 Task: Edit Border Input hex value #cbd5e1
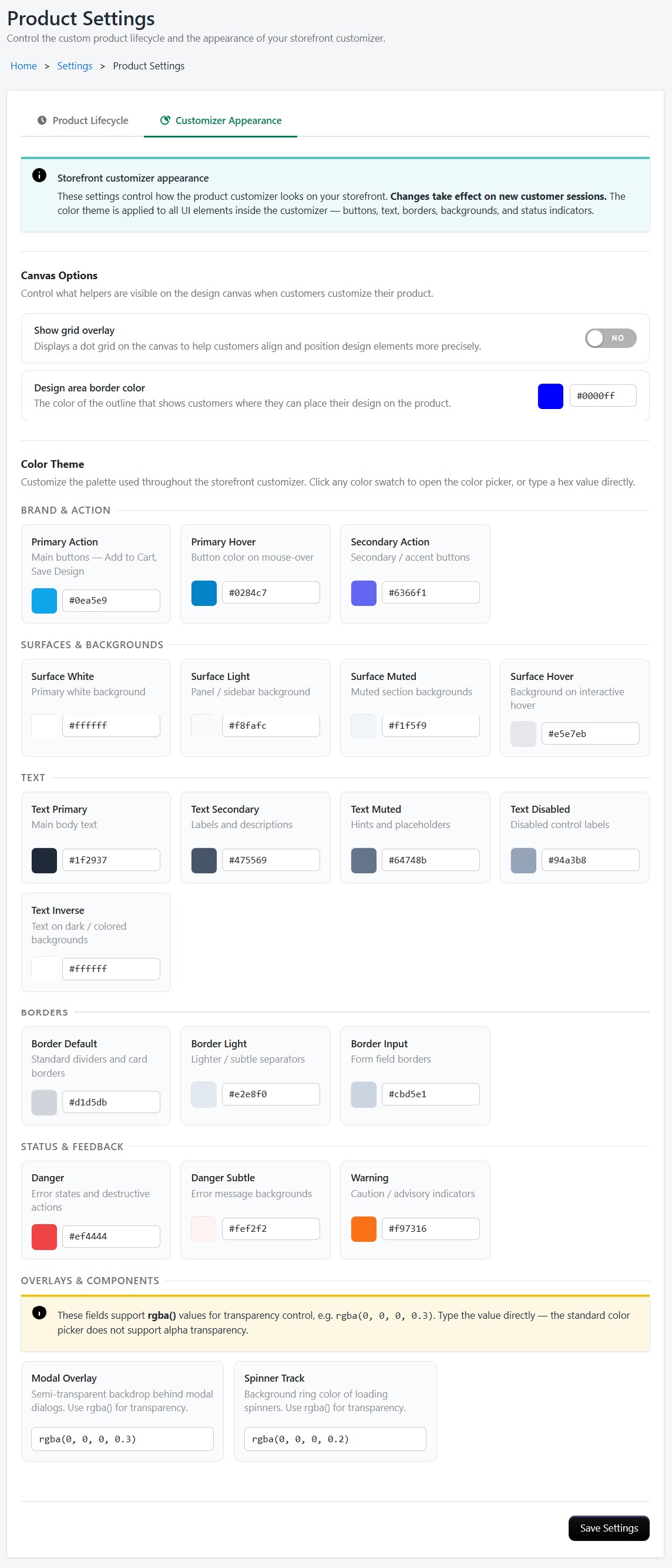(x=431, y=1094)
